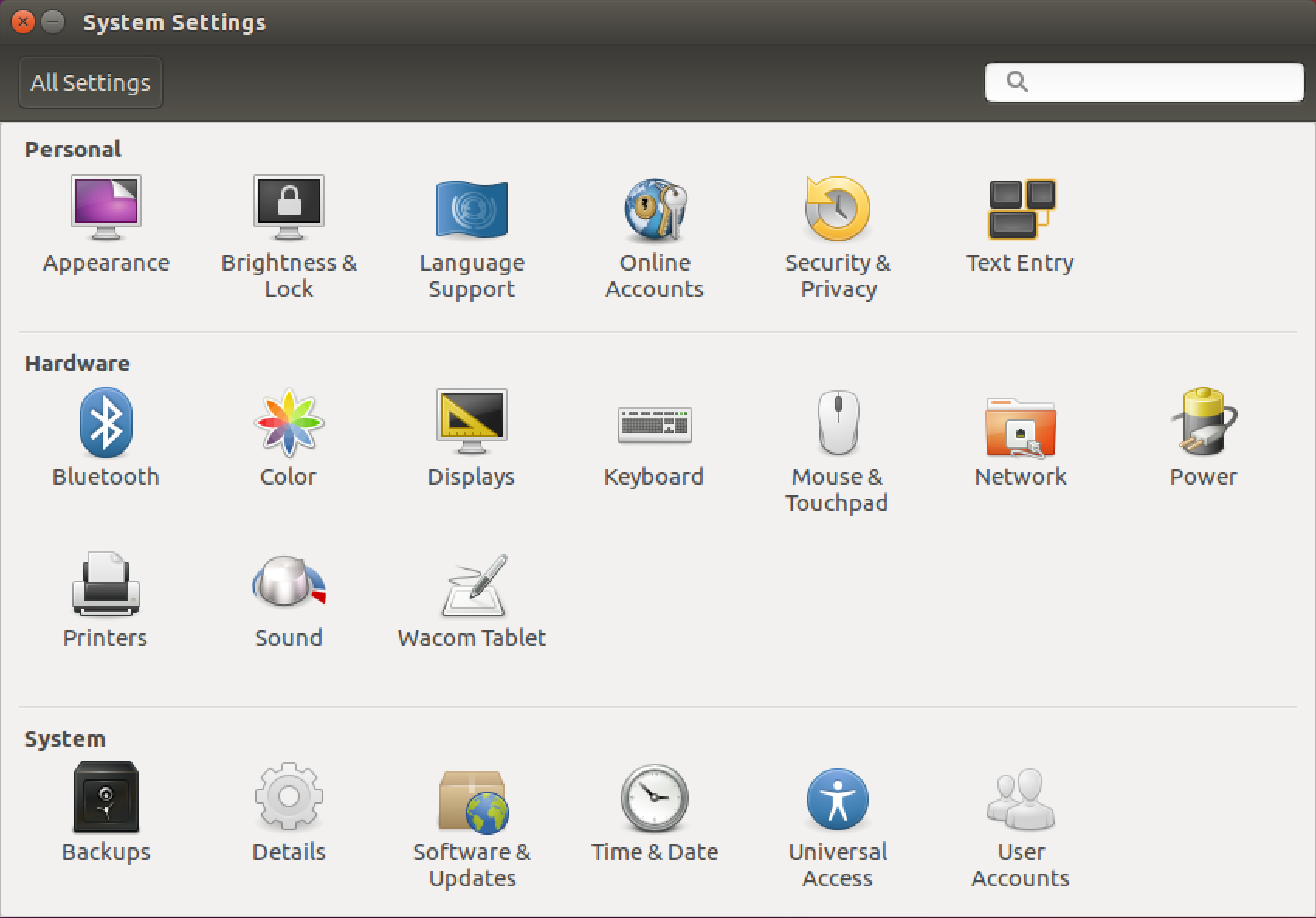Viewport: 1316px width, 918px height.
Task: Open Brightness & Lock settings
Action: (288, 225)
